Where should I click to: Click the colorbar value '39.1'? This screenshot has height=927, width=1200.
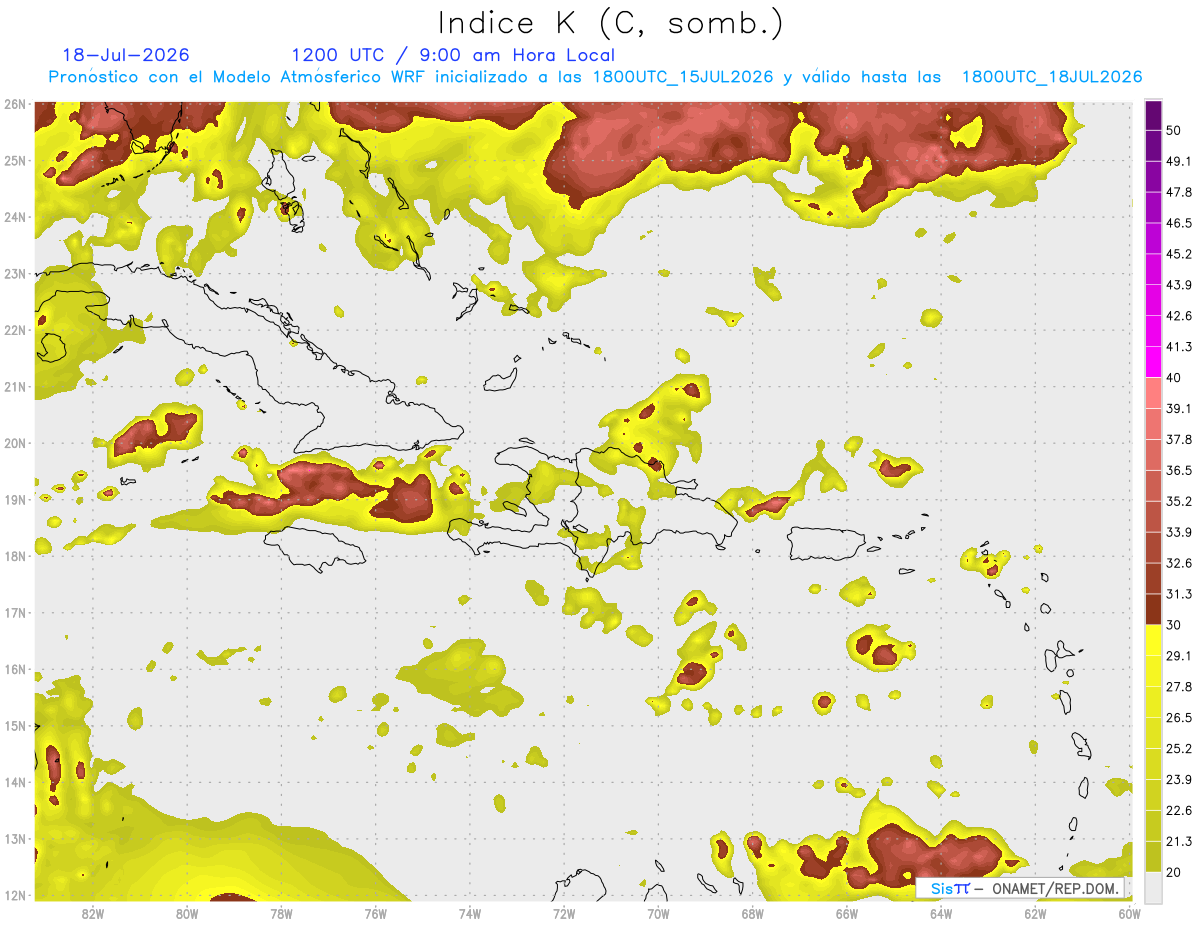pyautogui.click(x=1179, y=408)
